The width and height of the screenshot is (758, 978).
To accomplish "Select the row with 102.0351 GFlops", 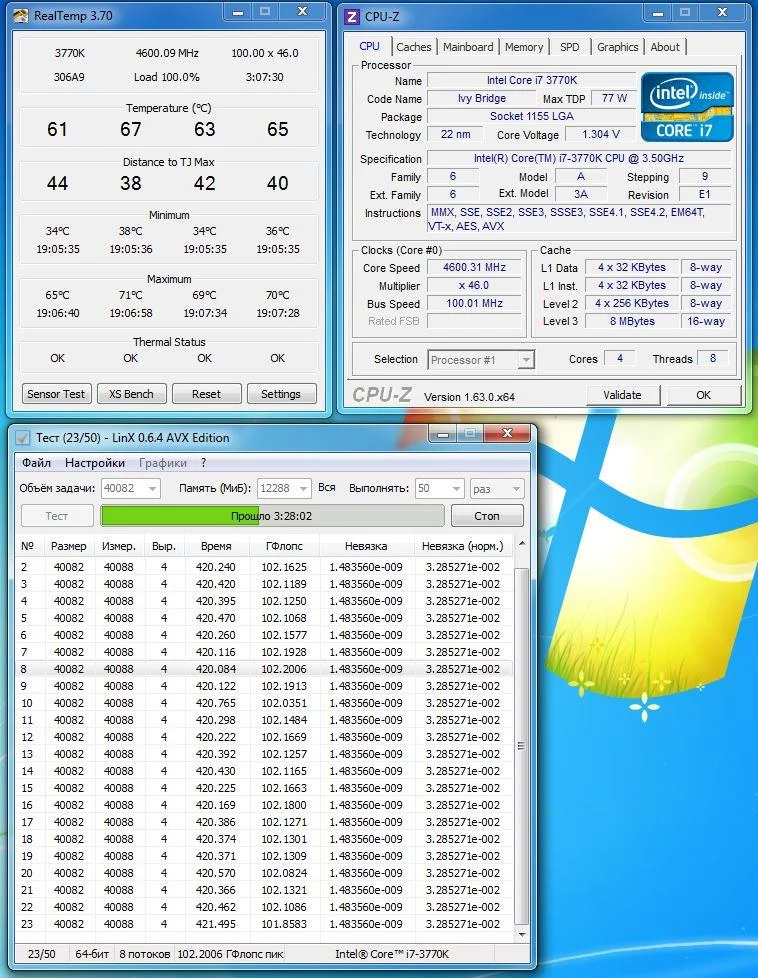I will click(x=265, y=703).
